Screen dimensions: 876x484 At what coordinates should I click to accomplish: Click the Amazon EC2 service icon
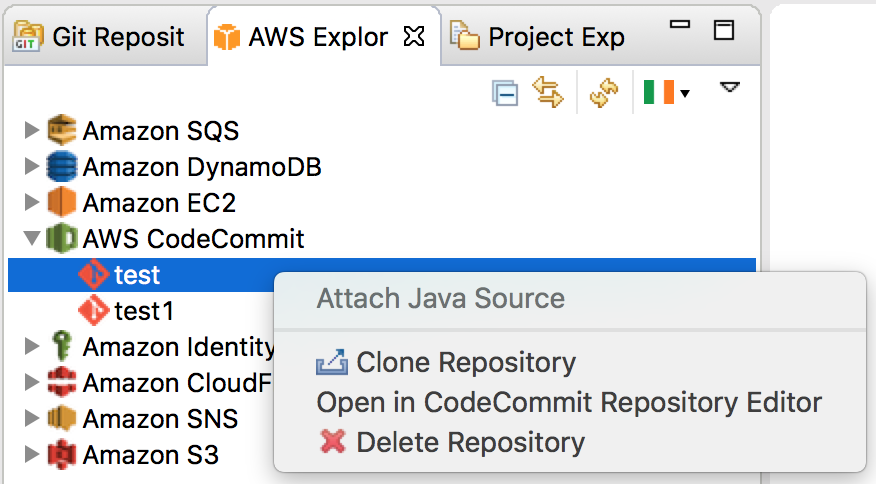(62, 203)
